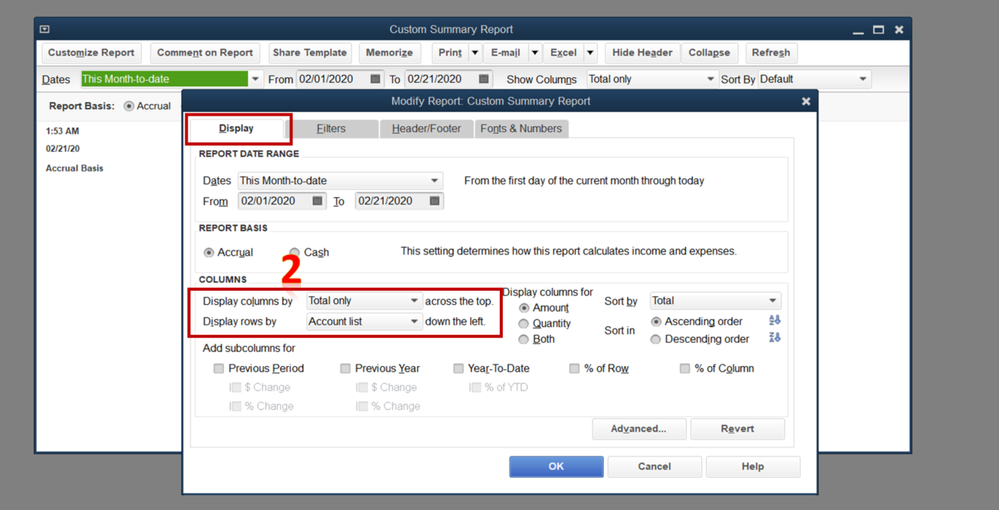Viewport: 999px width, 510px height.
Task: Confirm with the OK button
Action: [x=556, y=467]
